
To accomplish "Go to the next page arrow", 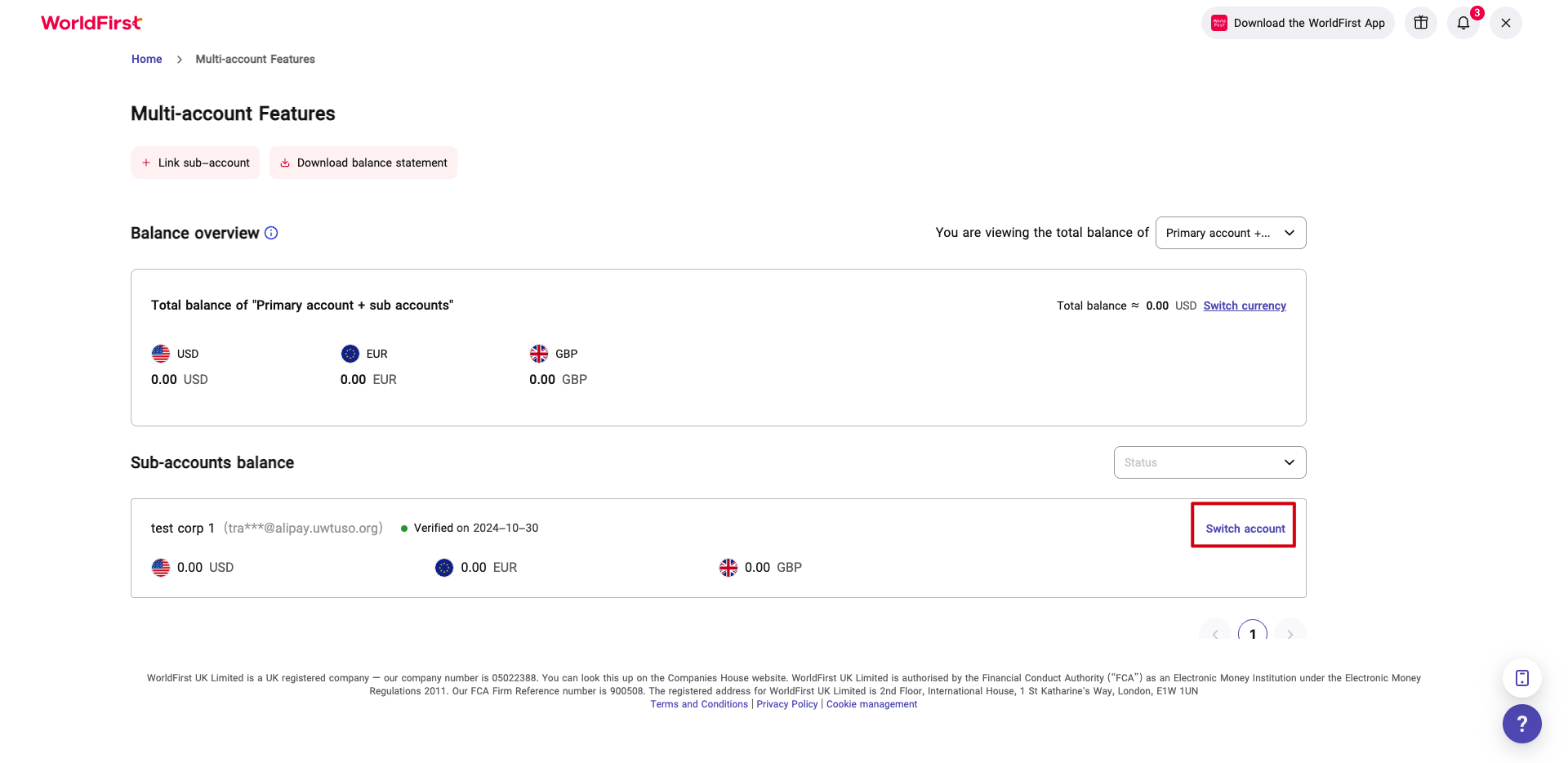I will pos(1290,632).
